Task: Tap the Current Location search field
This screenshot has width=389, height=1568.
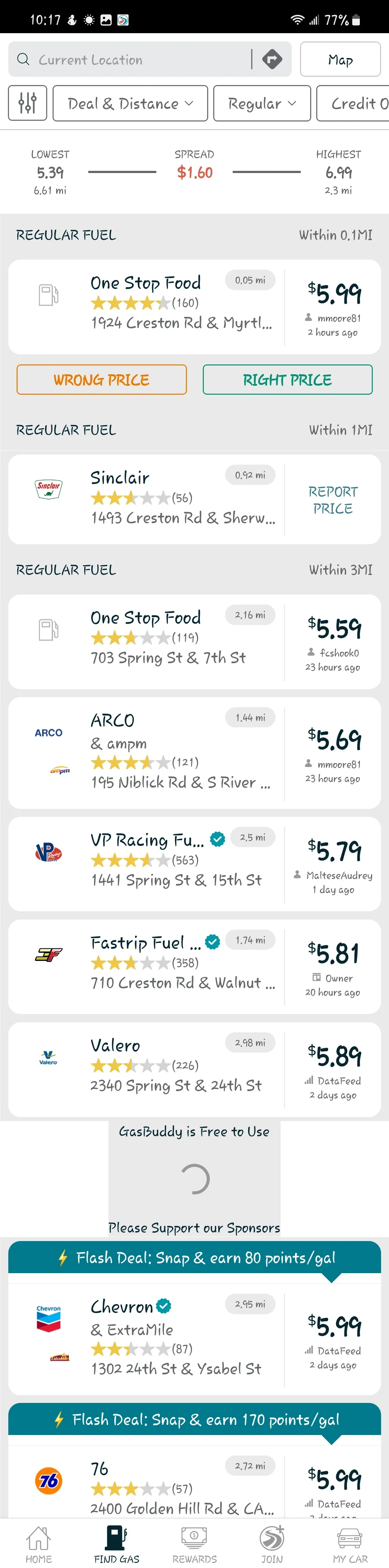Action: pos(122,59)
